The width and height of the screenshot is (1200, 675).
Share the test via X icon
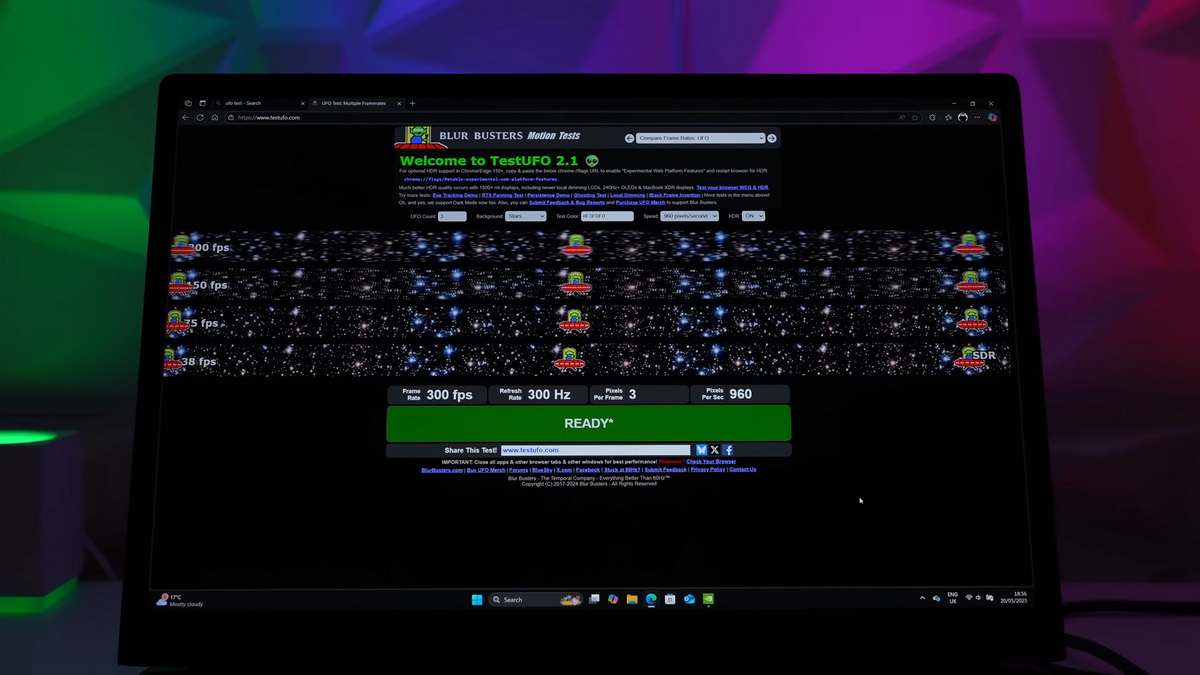(x=714, y=450)
